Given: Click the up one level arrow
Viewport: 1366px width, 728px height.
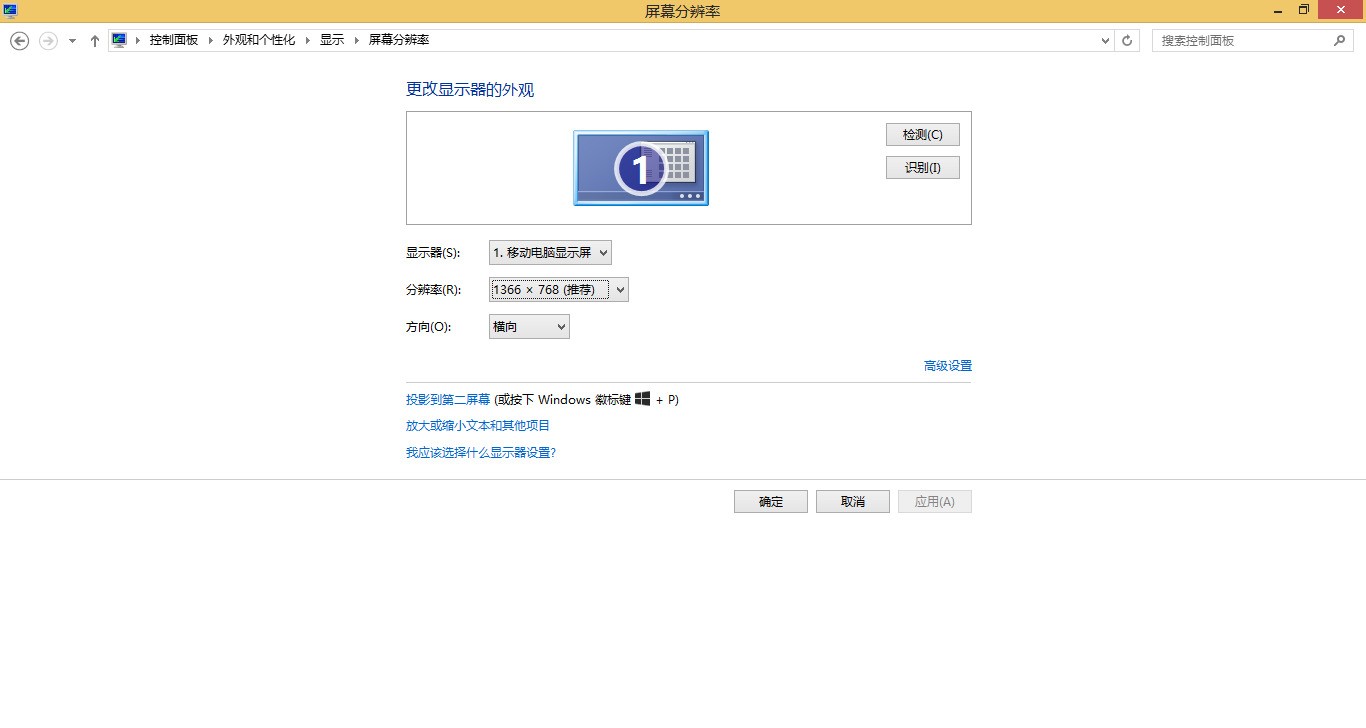Looking at the screenshot, I should [x=95, y=39].
